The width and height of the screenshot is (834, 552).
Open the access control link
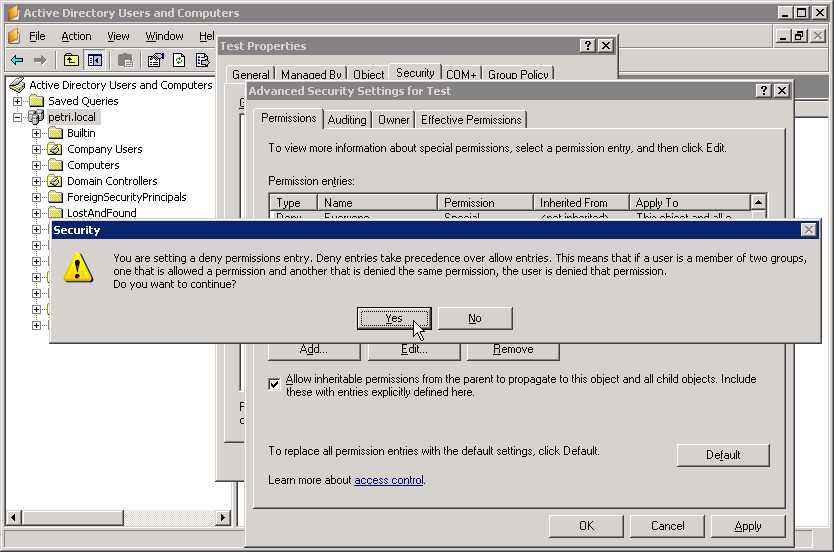pos(389,480)
